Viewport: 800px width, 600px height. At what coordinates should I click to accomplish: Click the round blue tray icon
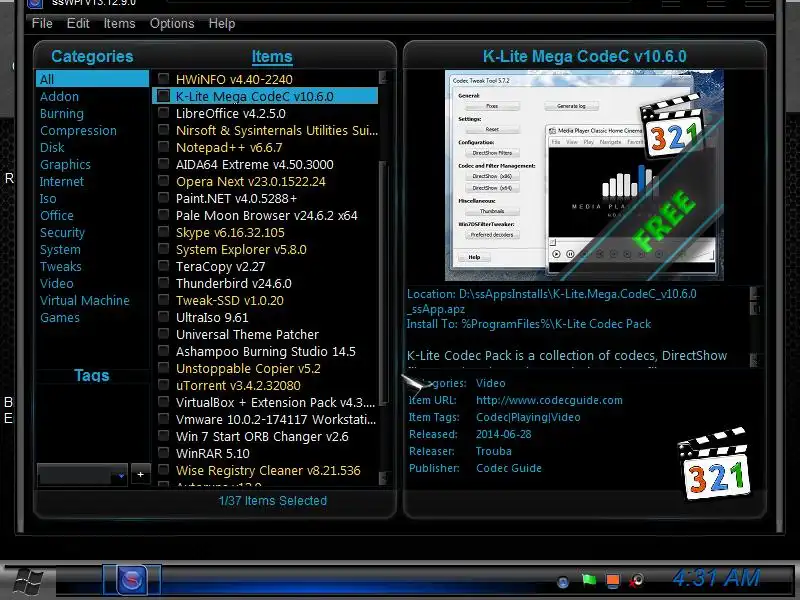563,581
